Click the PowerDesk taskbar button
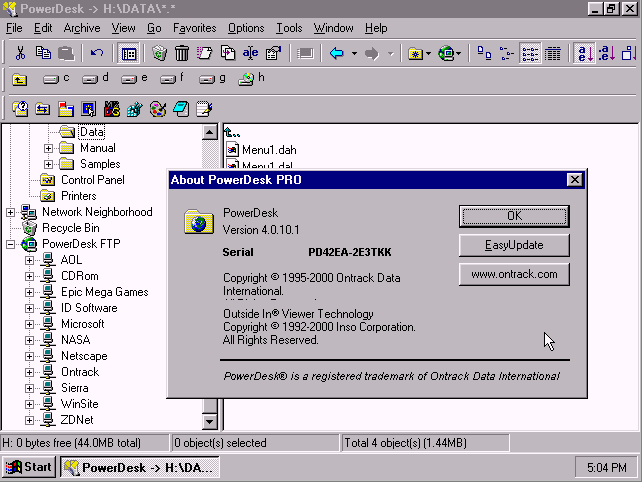The width and height of the screenshot is (642, 482). click(140, 467)
